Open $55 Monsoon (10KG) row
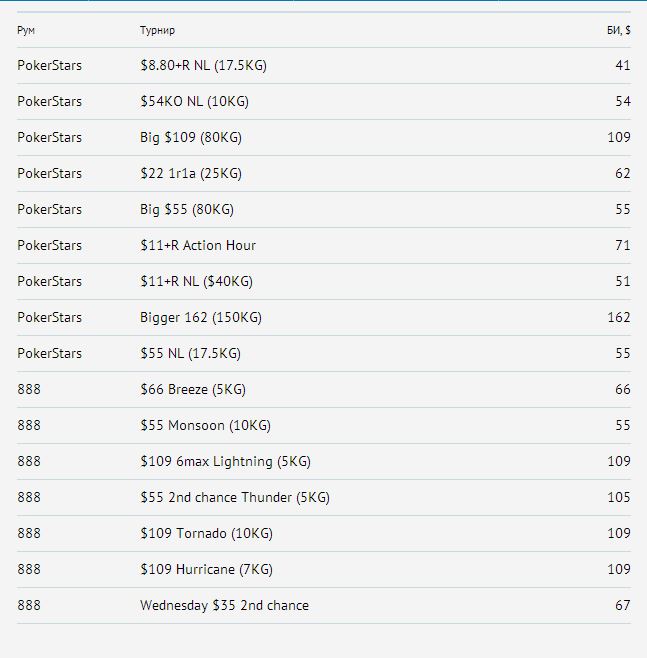This screenshot has height=658, width=647. pyautogui.click(x=324, y=426)
